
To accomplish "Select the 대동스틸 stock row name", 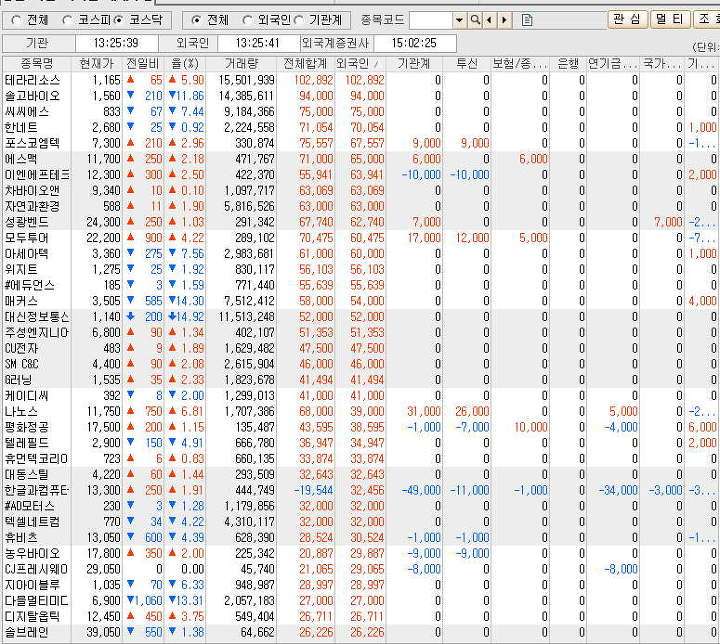I will [x=27, y=475].
